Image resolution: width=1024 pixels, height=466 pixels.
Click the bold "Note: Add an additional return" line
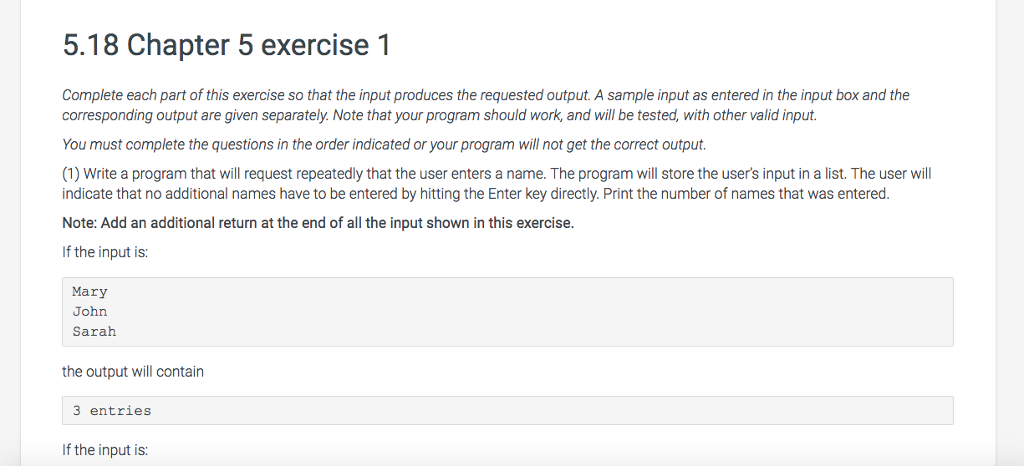coord(318,223)
